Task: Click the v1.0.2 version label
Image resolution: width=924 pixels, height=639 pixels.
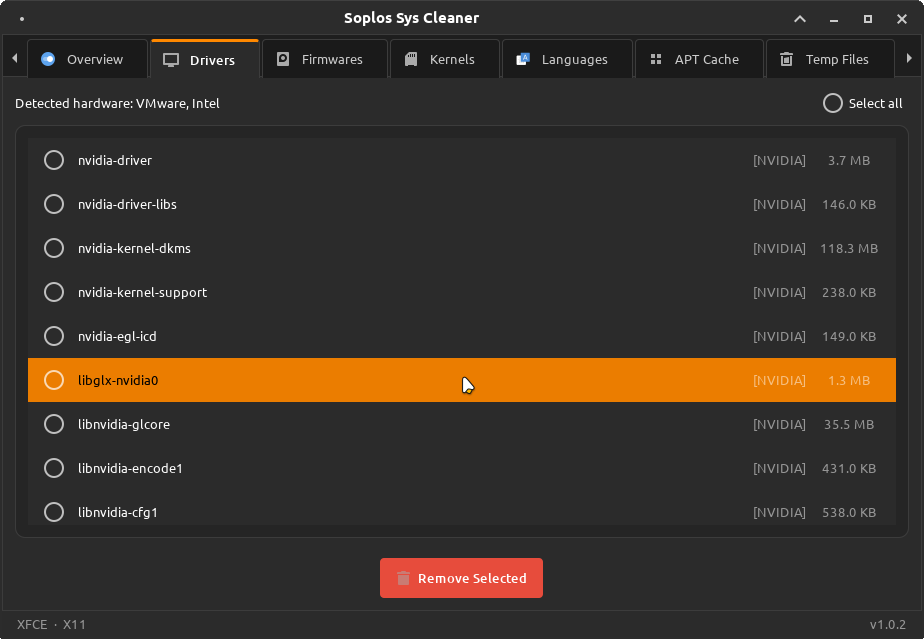Action: coord(887,624)
